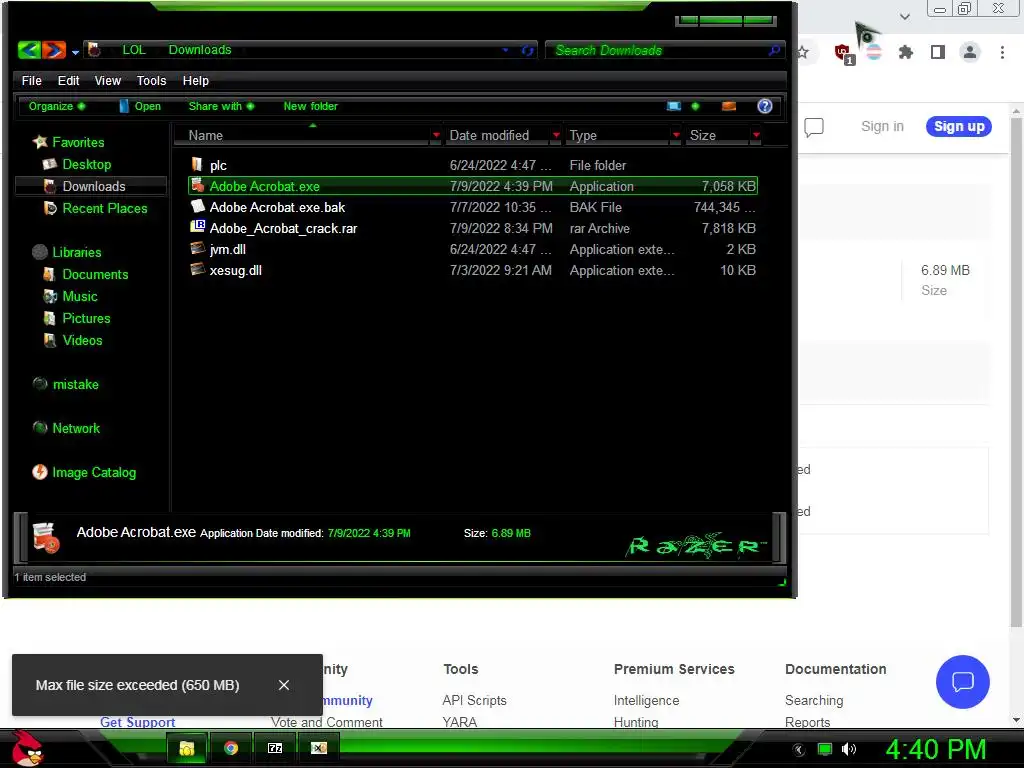Viewport: 1024px width, 768px height.
Task: Open the Tools menu
Action: tap(152, 80)
